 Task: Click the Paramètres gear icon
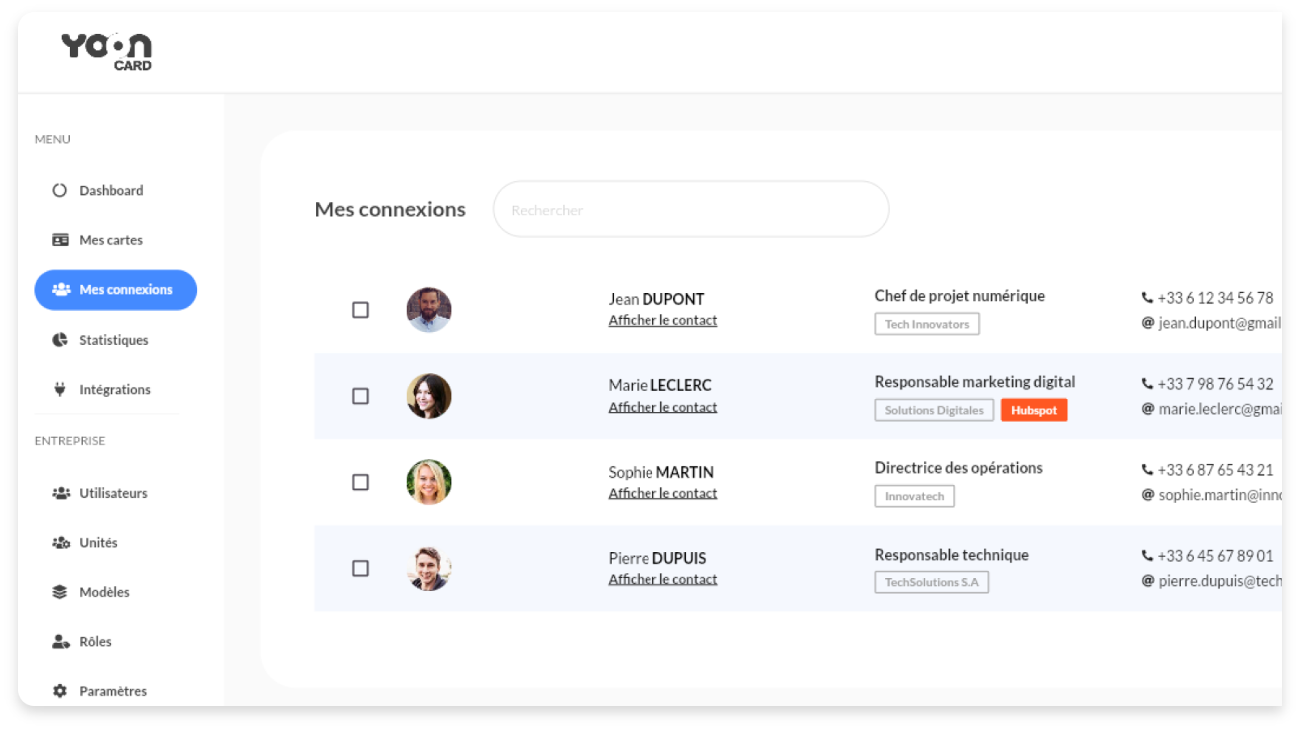coord(60,691)
